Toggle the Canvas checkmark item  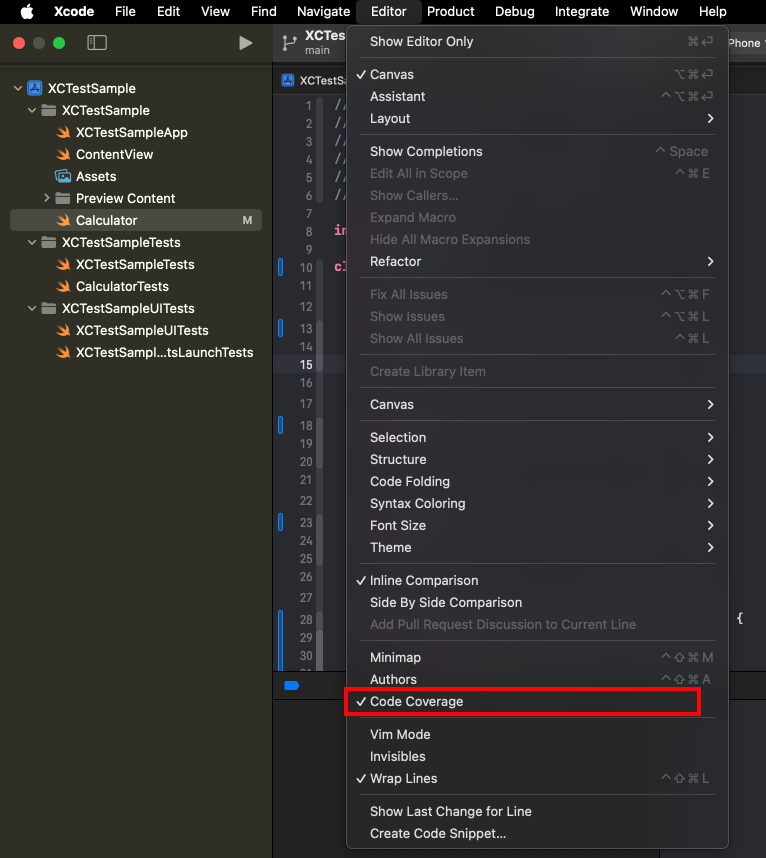pos(537,74)
